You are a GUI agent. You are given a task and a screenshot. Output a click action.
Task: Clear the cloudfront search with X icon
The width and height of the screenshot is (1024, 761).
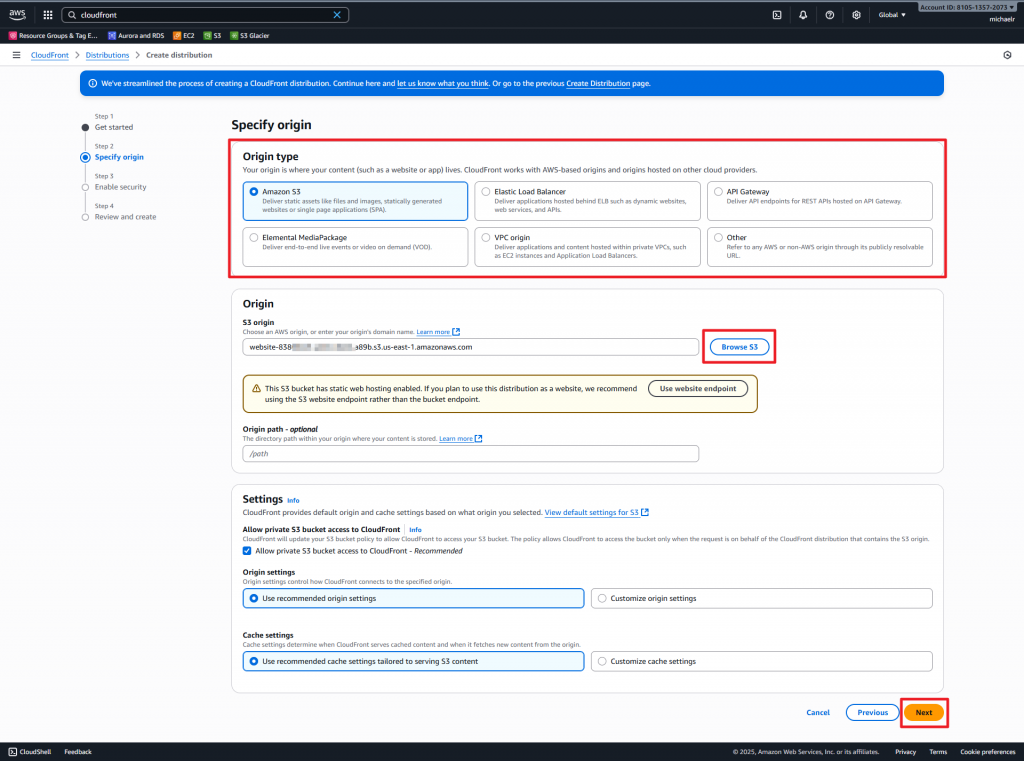(337, 14)
